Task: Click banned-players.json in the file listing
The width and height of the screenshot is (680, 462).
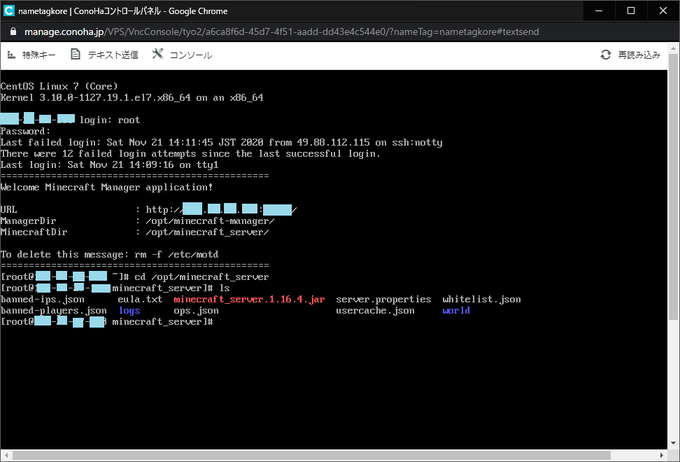Action: click(53, 311)
